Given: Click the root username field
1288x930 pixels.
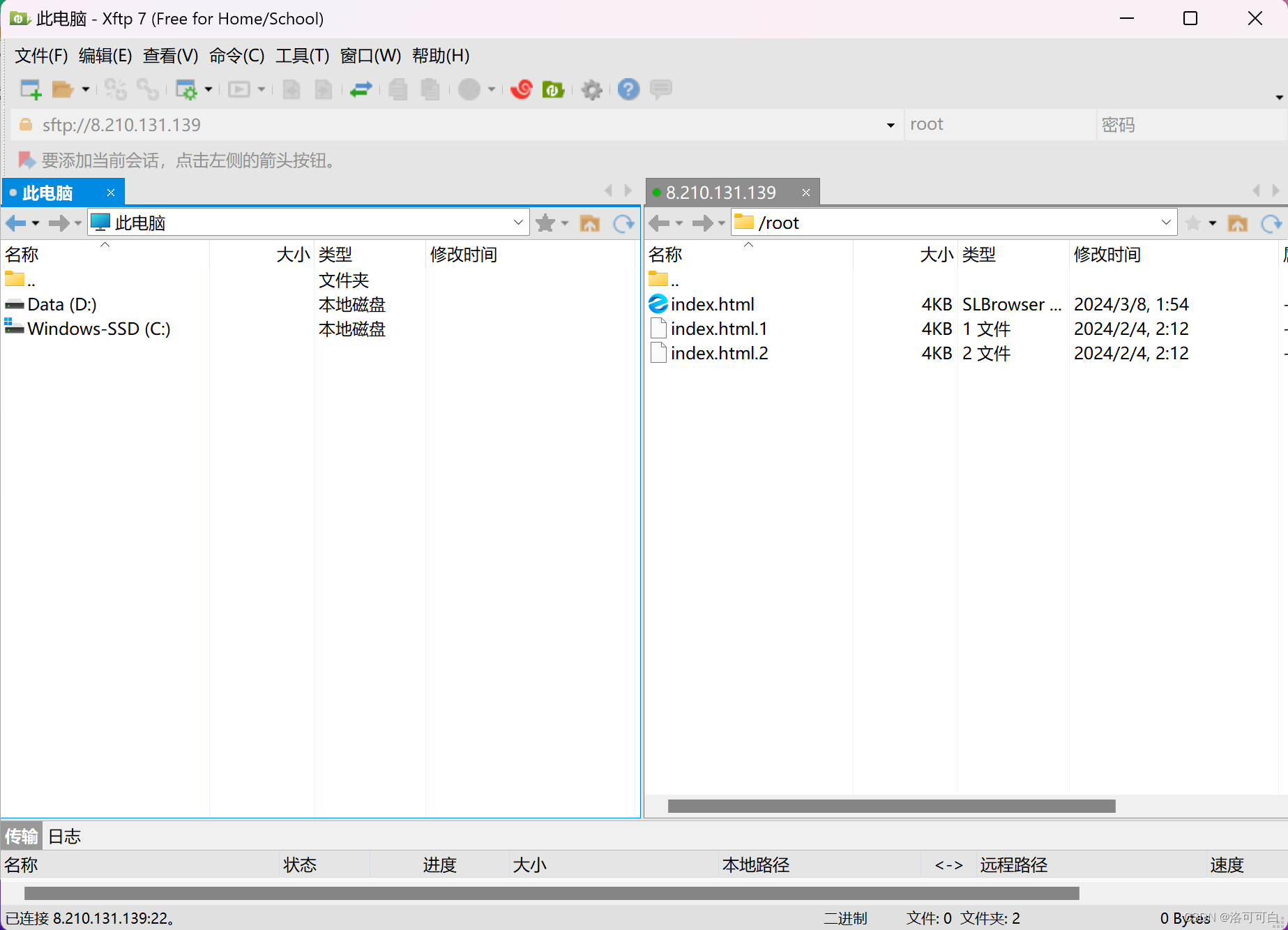Looking at the screenshot, I should (999, 125).
